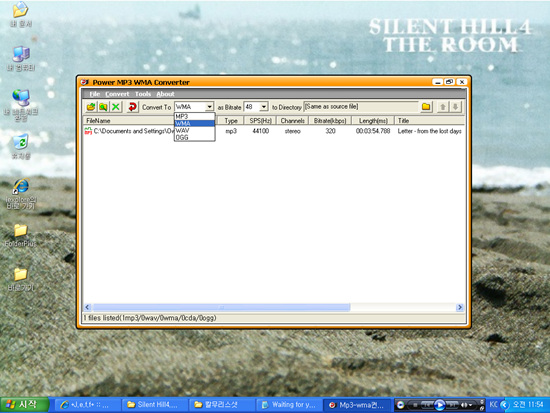
Task: Open the Convert menu
Action: pos(117,94)
